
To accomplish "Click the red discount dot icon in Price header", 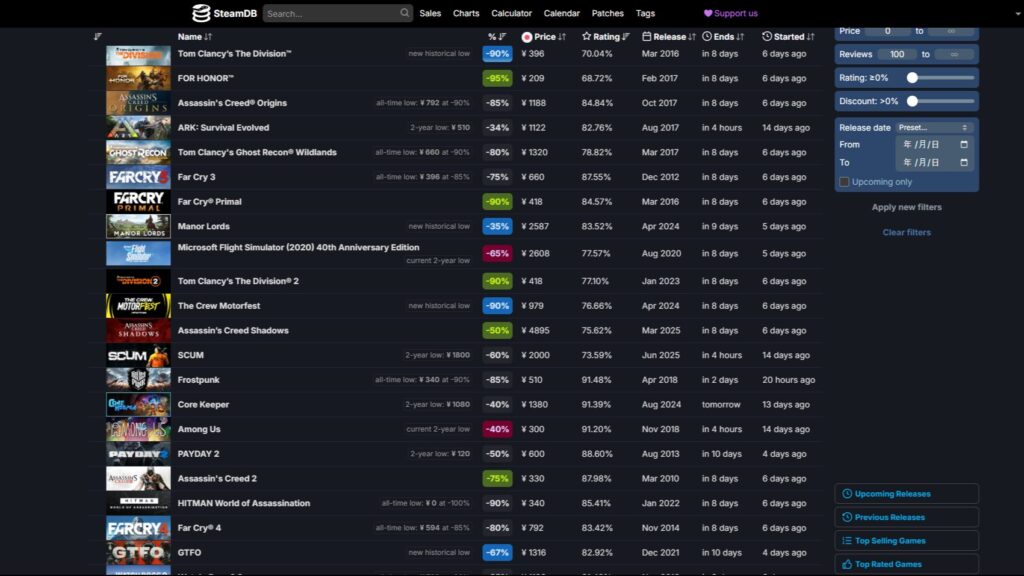I will click(528, 36).
